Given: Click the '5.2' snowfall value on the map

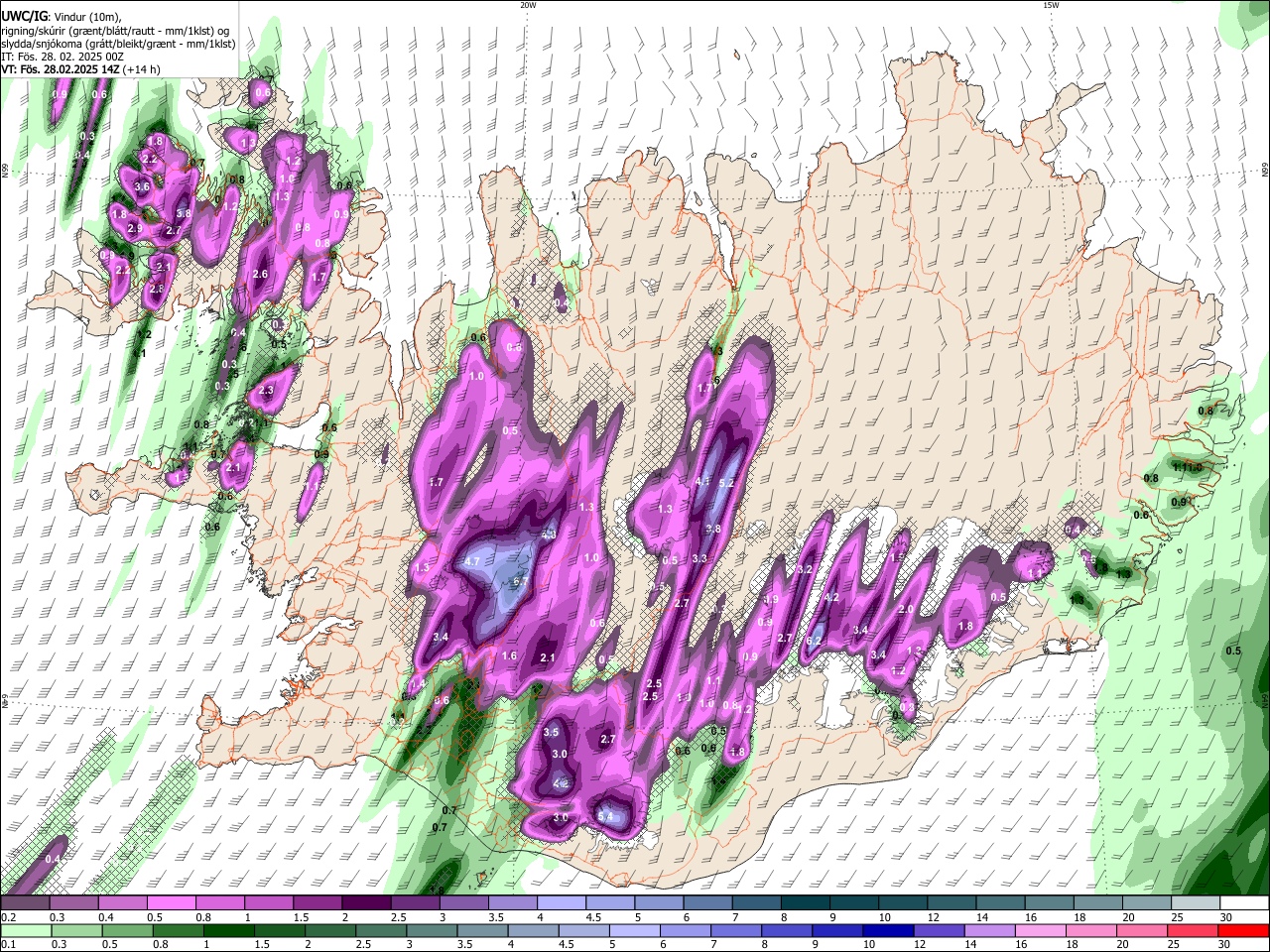Looking at the screenshot, I should (726, 484).
